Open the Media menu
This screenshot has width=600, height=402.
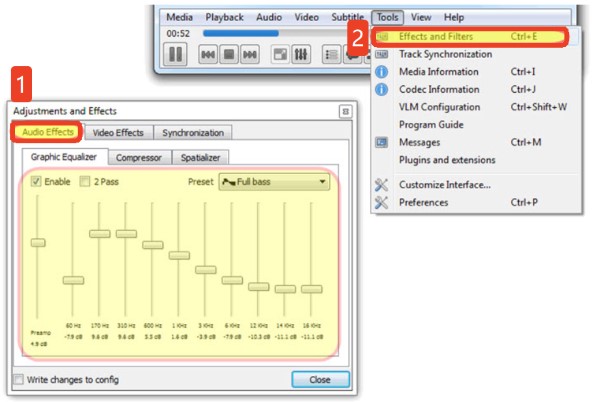179,17
